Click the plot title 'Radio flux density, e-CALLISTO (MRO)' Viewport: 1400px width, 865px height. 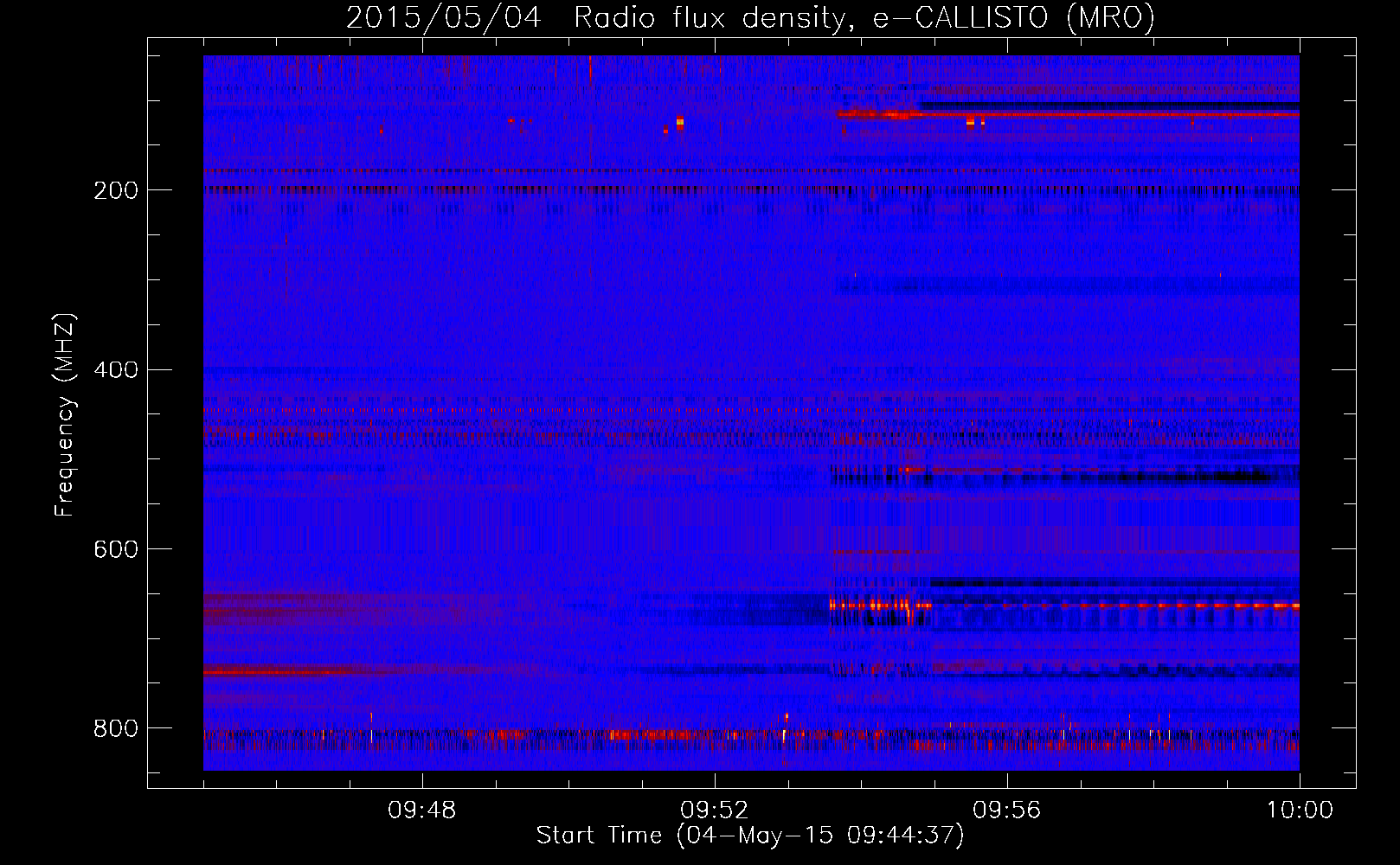864,17
